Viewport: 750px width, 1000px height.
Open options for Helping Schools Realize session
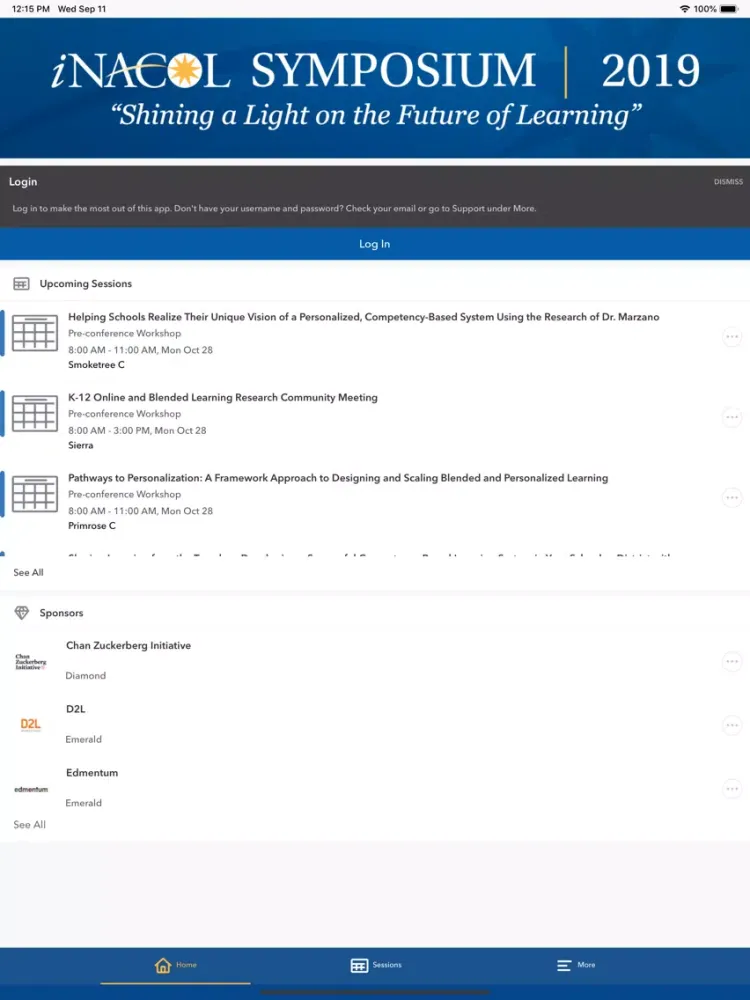[732, 337]
